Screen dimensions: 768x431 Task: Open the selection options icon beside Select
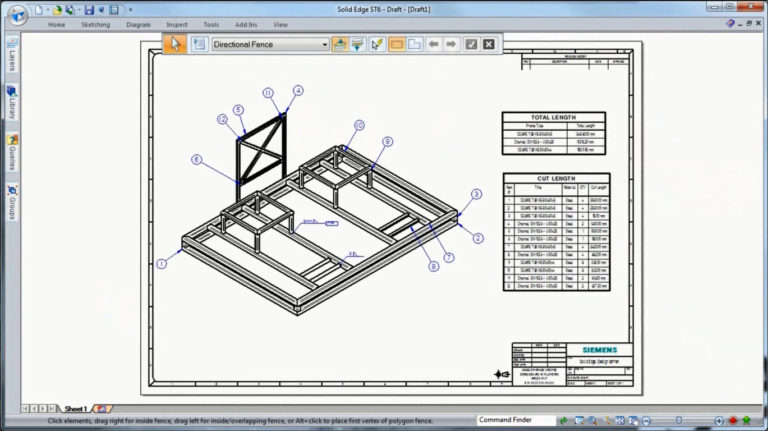tap(199, 44)
